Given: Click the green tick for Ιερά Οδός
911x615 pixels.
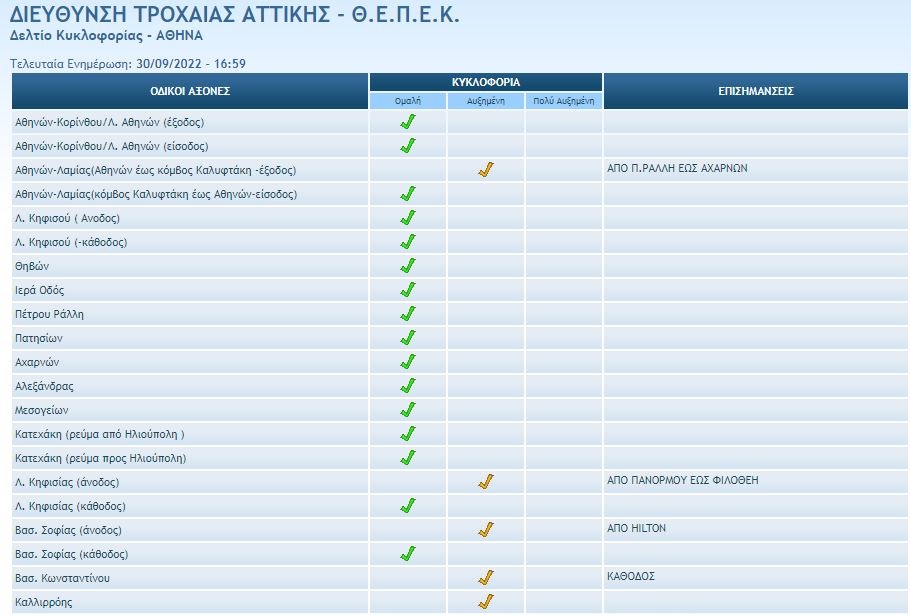Looking at the screenshot, I should [406, 289].
